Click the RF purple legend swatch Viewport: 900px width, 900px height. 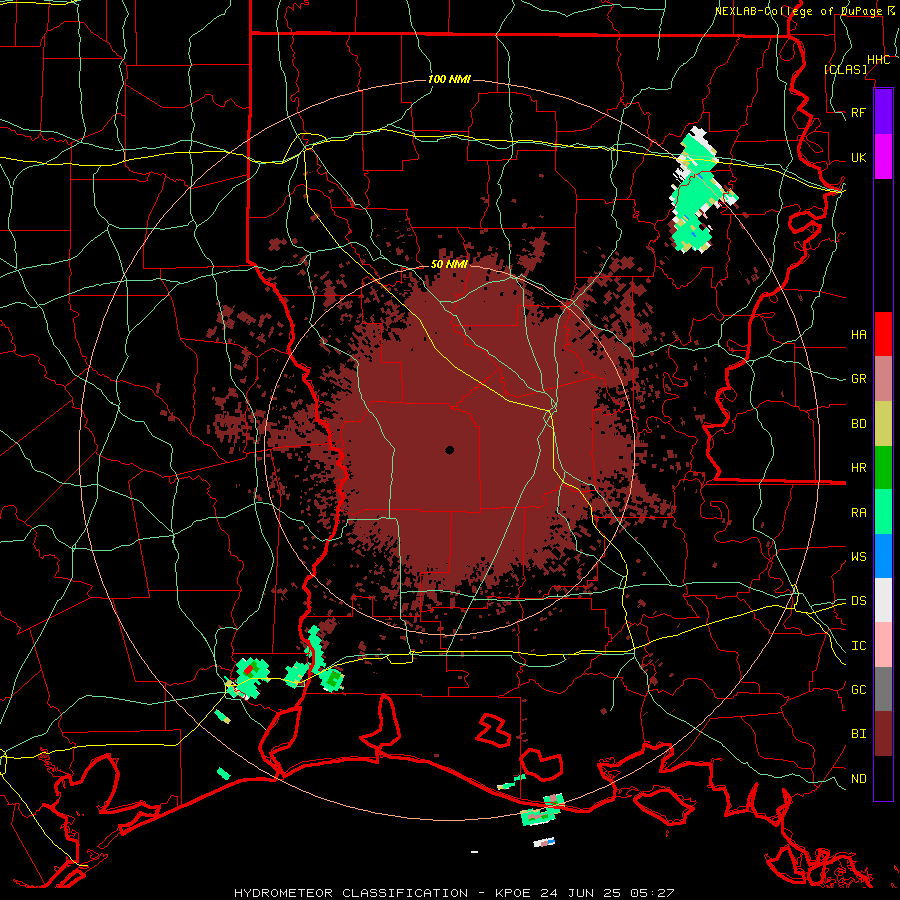[883, 112]
